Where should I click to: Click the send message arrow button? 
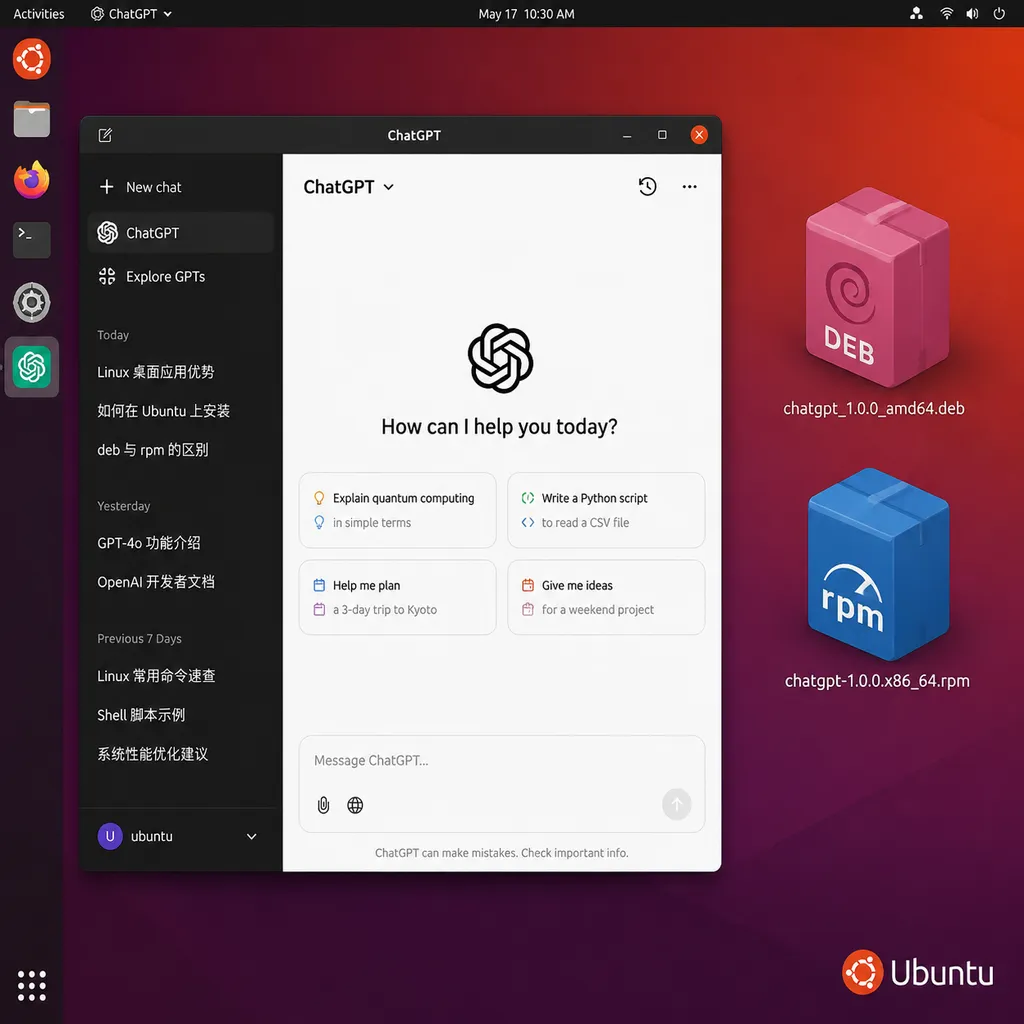[676, 804]
